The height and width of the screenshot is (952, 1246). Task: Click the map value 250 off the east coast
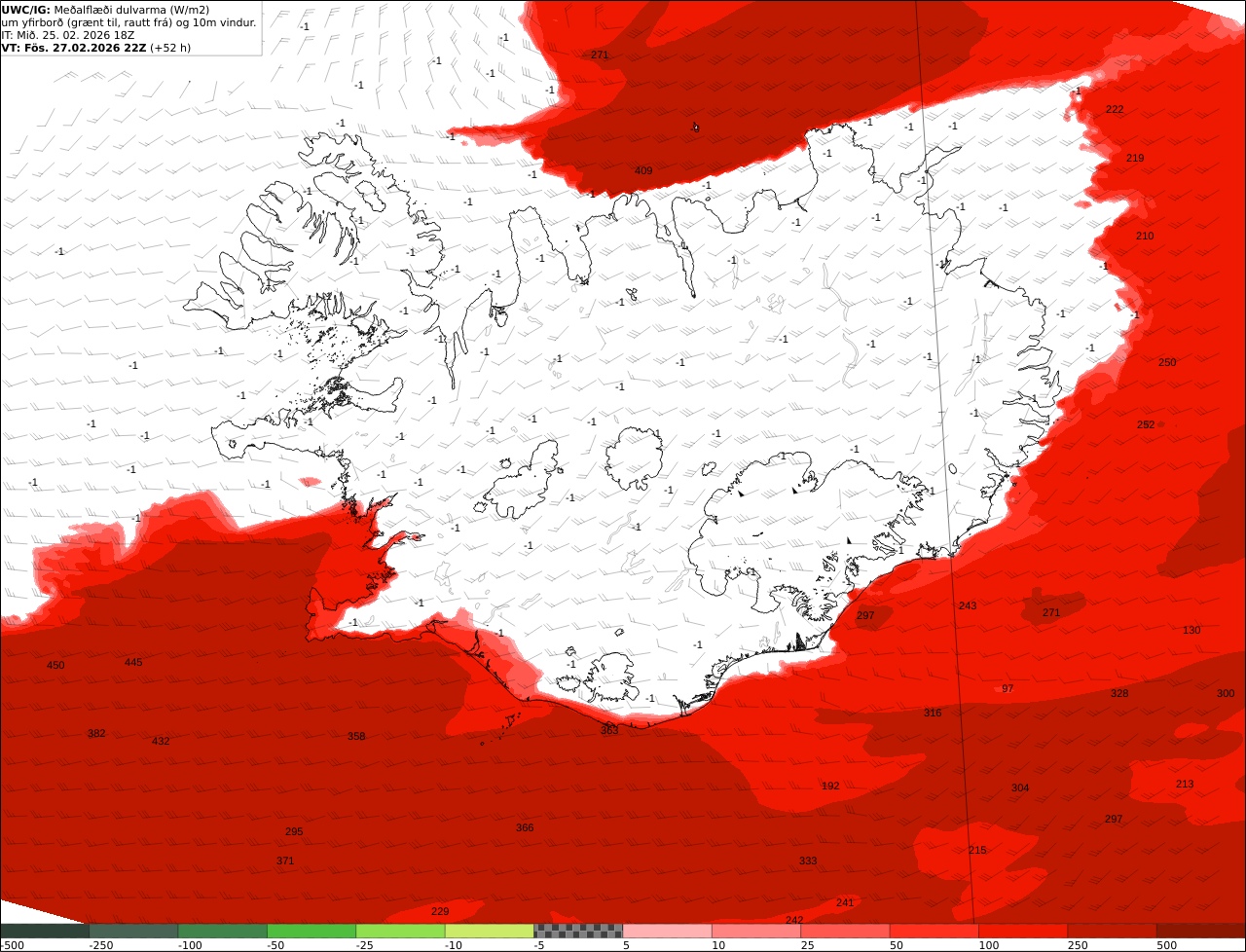coord(1167,362)
